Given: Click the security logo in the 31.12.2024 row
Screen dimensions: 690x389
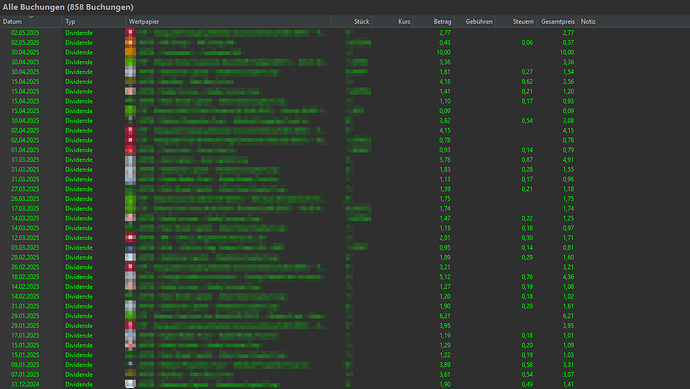Looking at the screenshot, I should coord(130,384).
